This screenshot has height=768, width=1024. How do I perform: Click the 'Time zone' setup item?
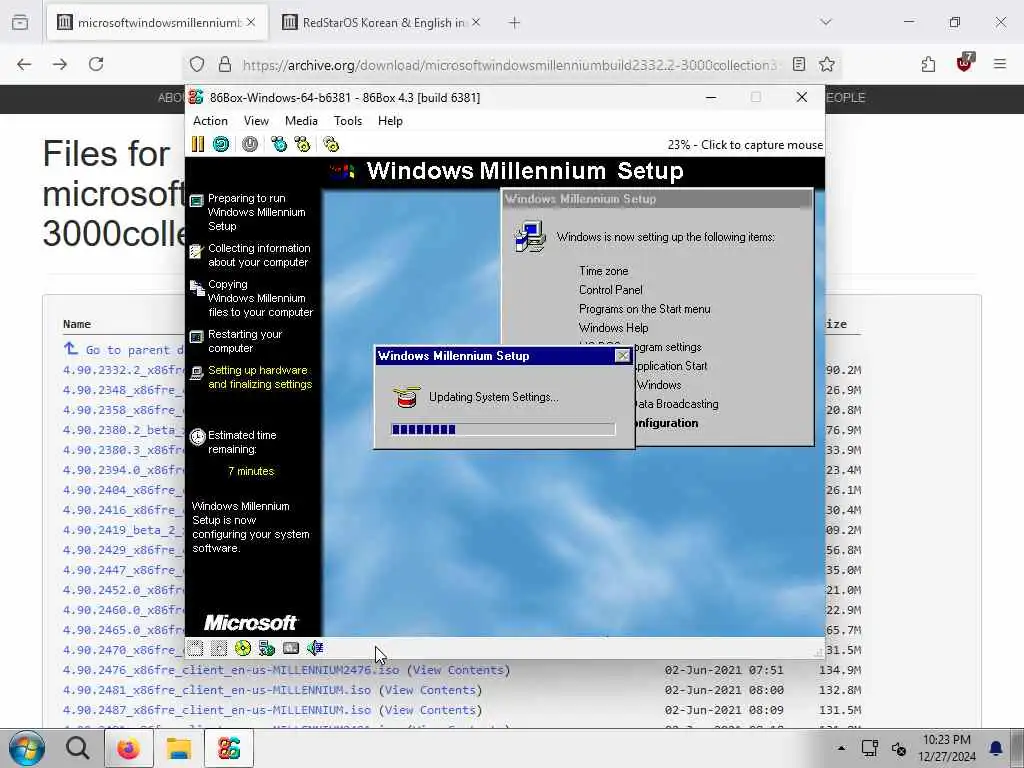point(603,270)
